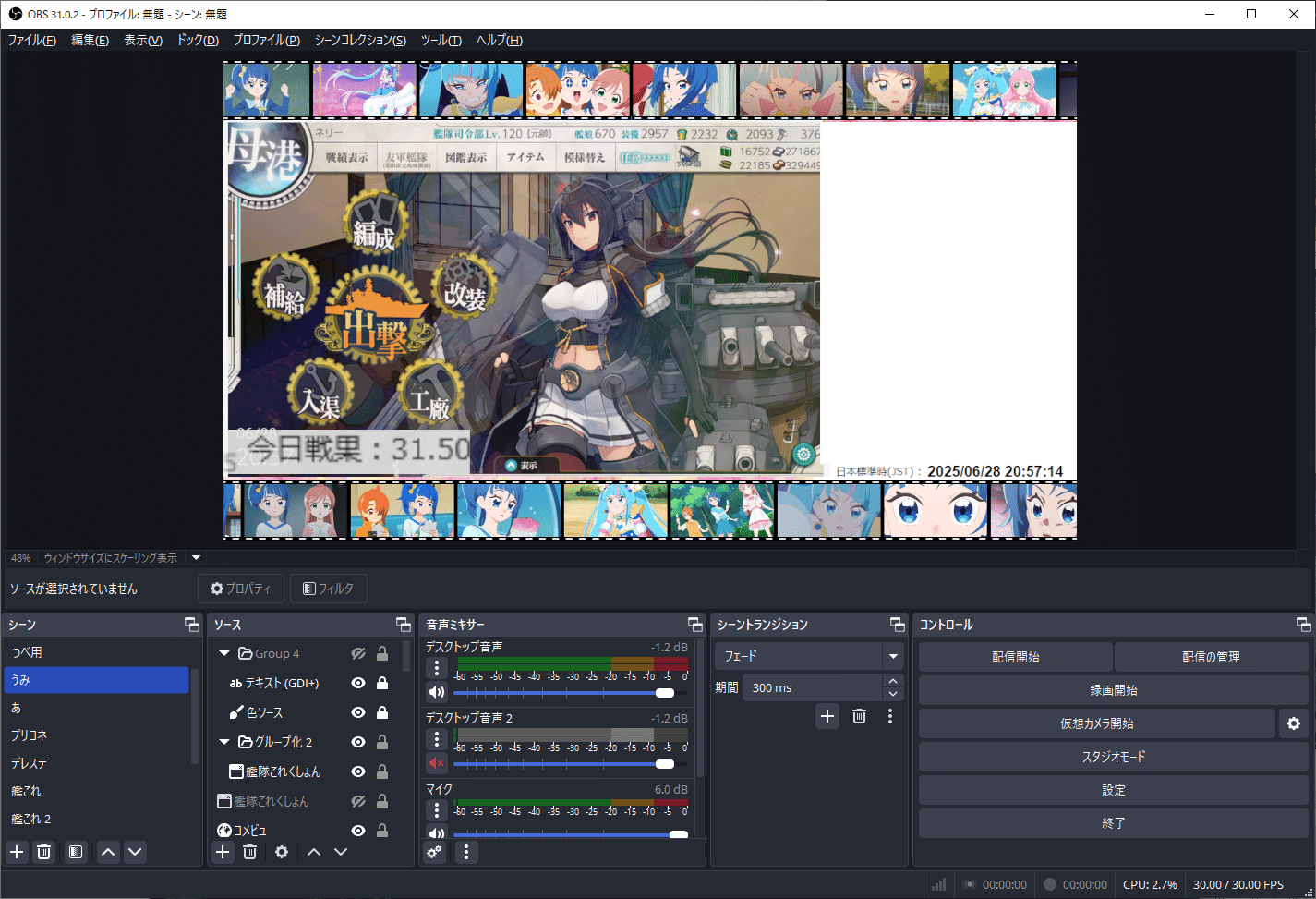Click the transition duration 300 ms field
The image size is (1316, 899).
813,687
